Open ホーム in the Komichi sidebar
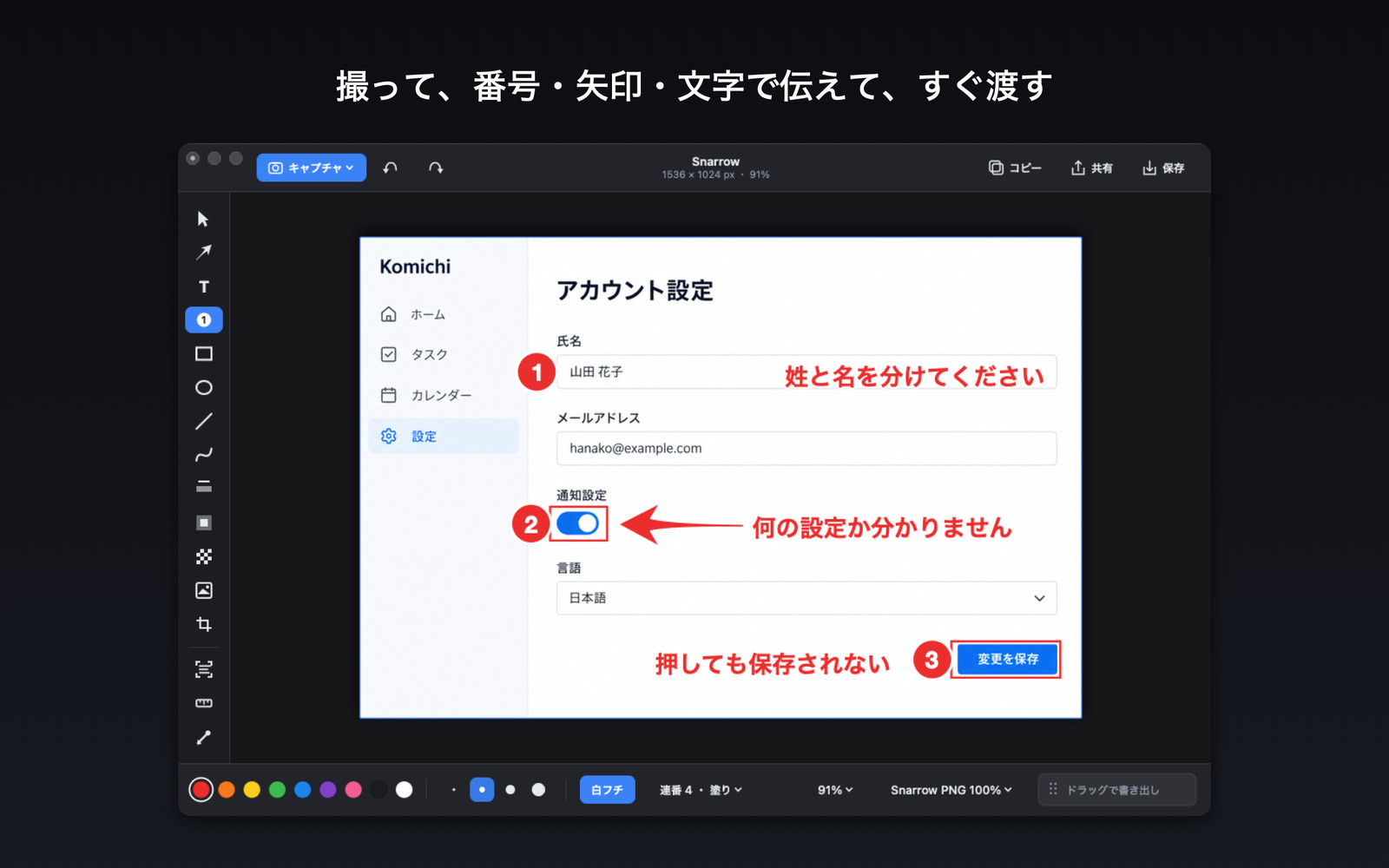The height and width of the screenshot is (868, 1389). coord(444,314)
